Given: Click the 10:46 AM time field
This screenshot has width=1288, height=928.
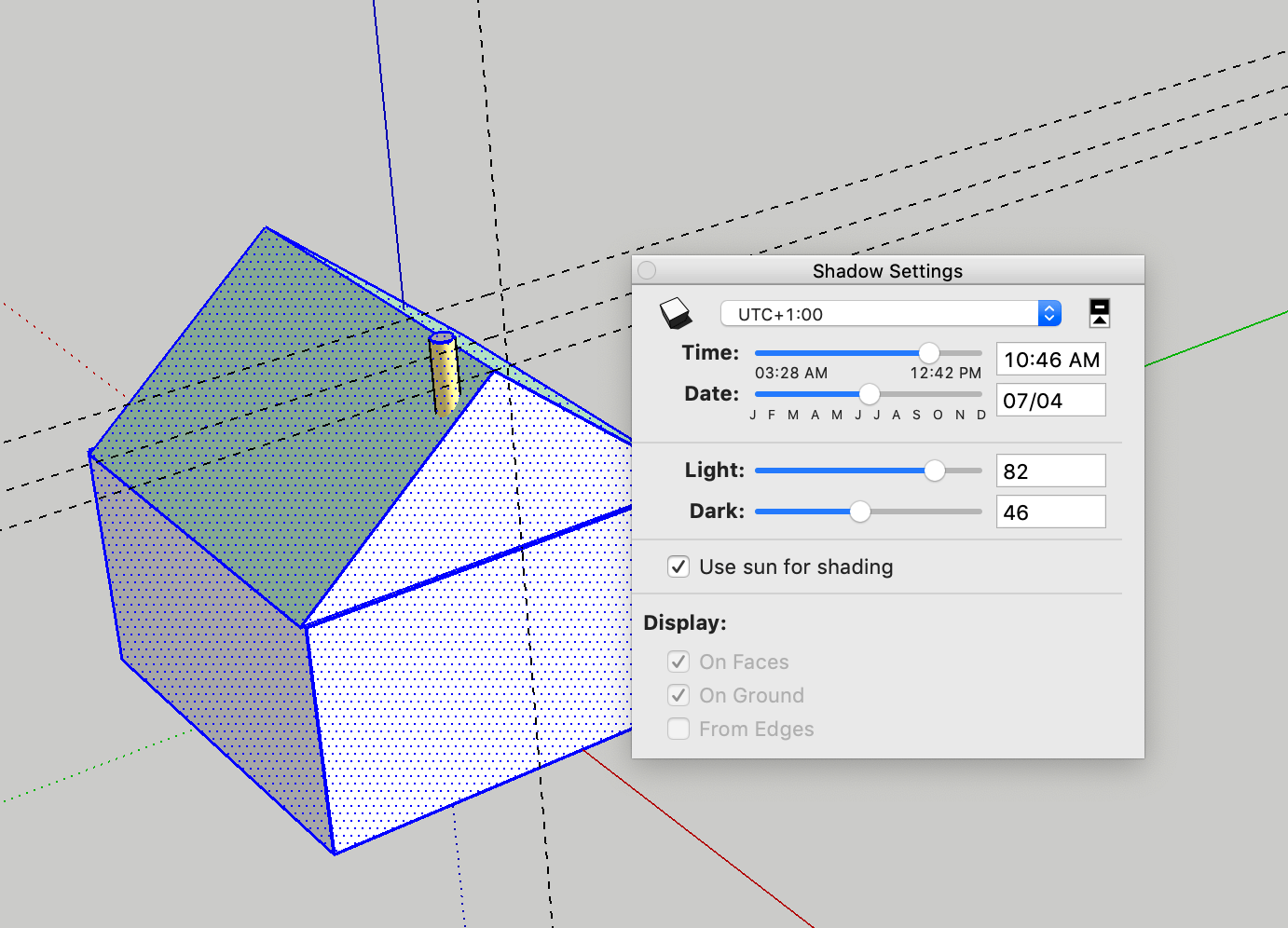Looking at the screenshot, I should point(1051,360).
